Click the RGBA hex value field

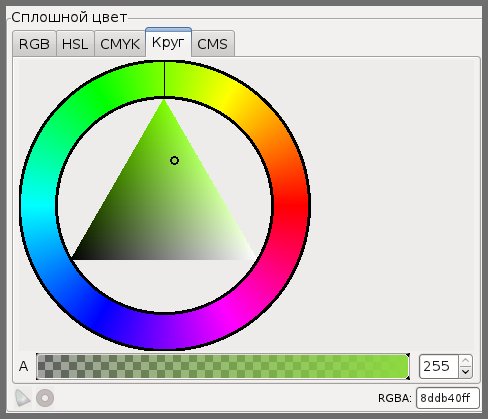pos(448,398)
